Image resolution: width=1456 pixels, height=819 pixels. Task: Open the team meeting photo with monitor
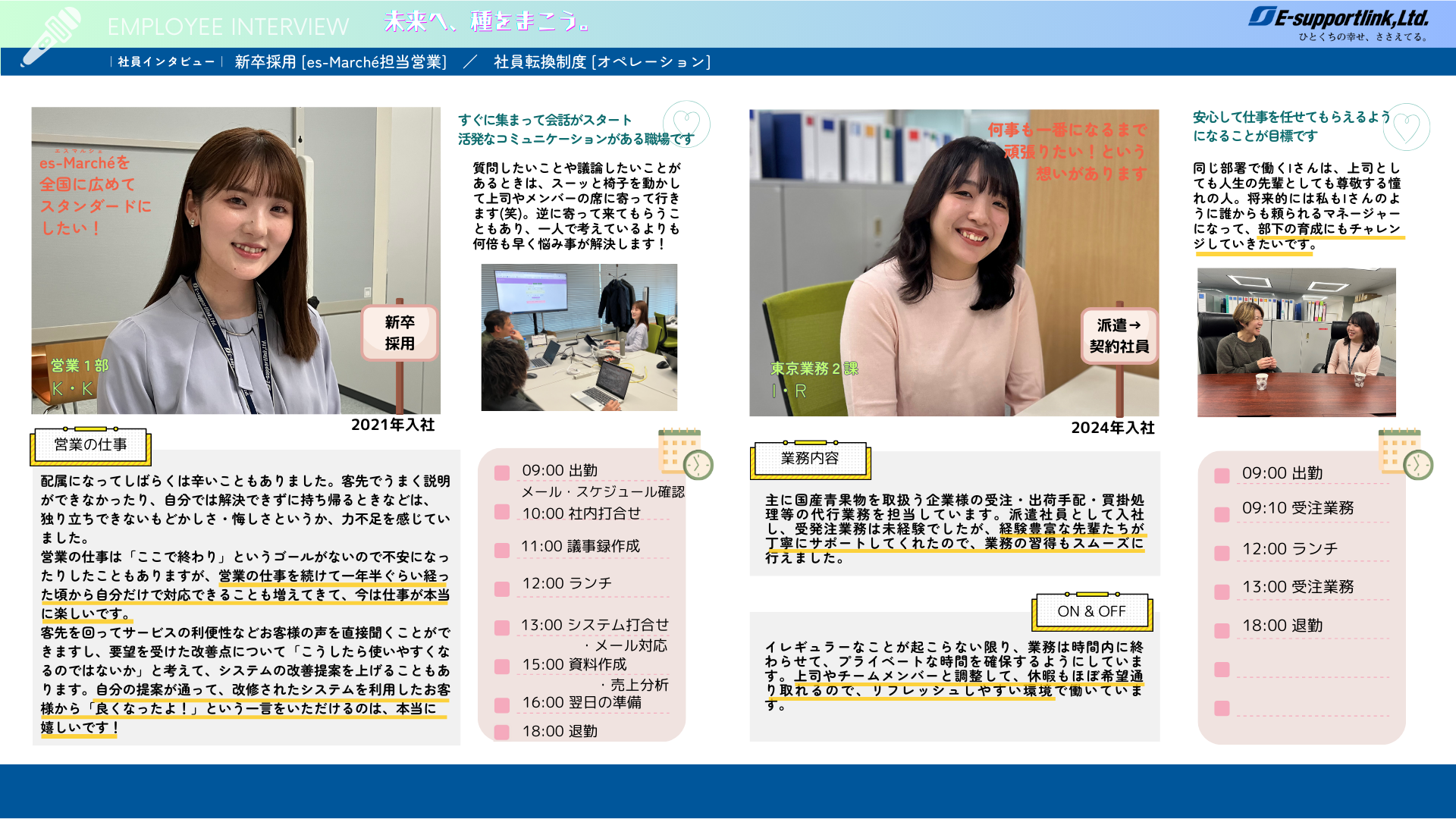click(x=579, y=337)
